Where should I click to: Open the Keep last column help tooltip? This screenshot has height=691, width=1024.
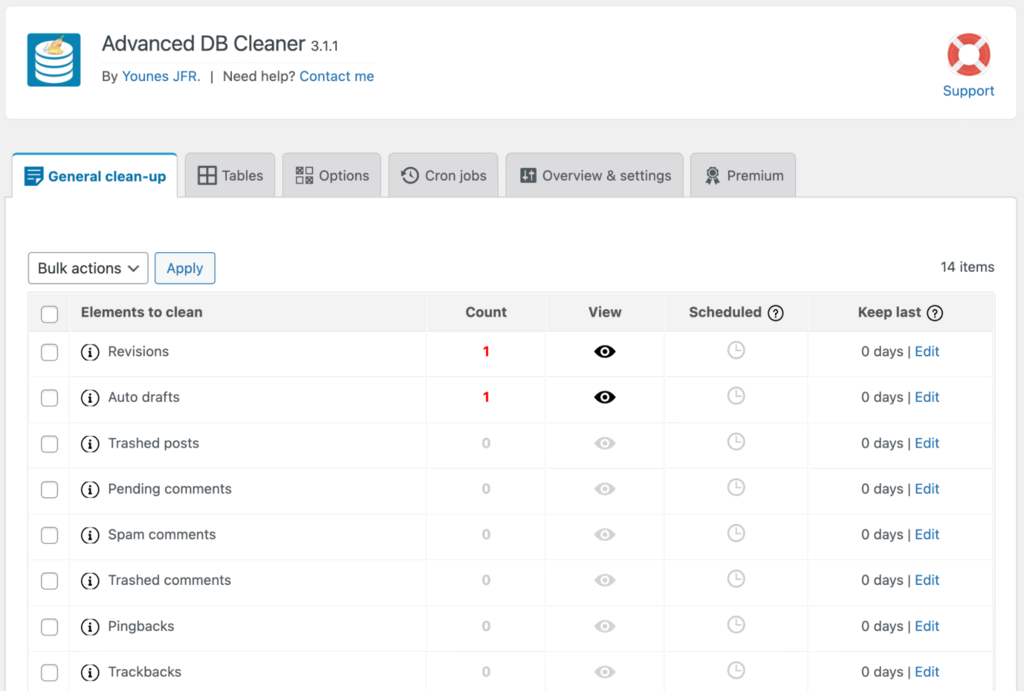[x=938, y=312]
